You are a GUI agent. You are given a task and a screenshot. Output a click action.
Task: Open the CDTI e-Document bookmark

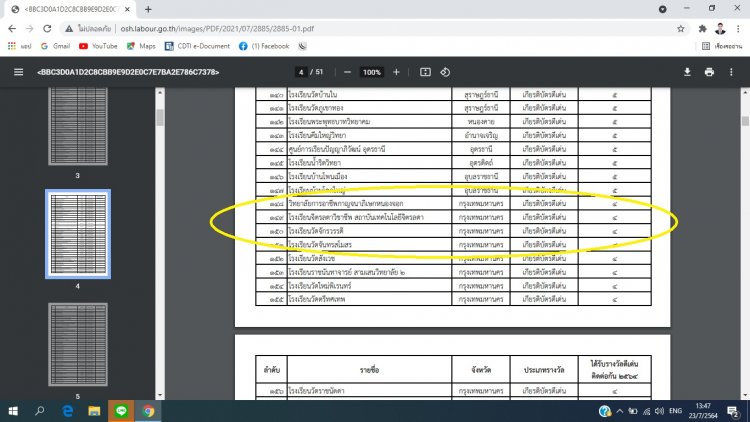coord(197,46)
